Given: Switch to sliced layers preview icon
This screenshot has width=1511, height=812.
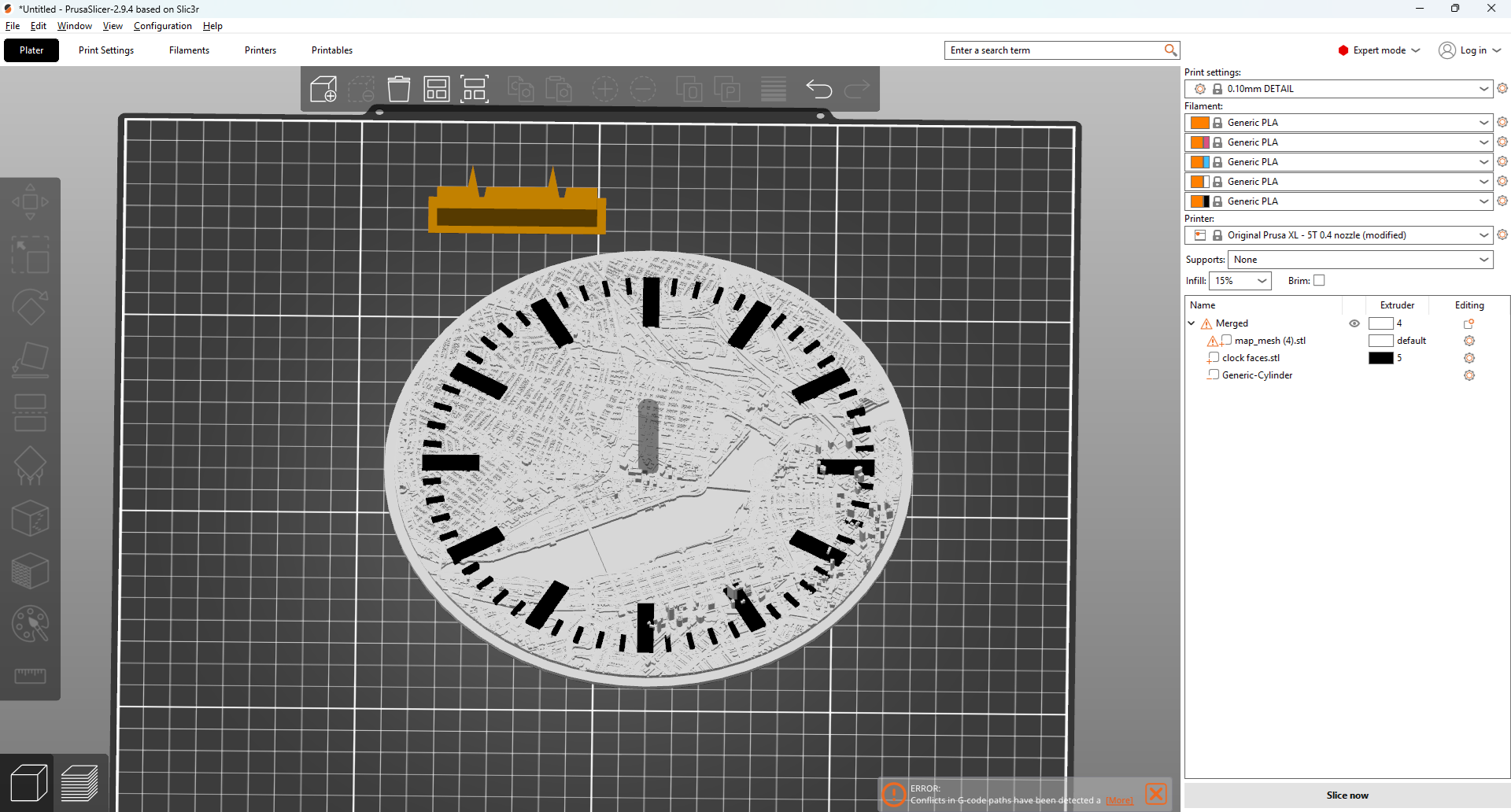Looking at the screenshot, I should pyautogui.click(x=79, y=783).
